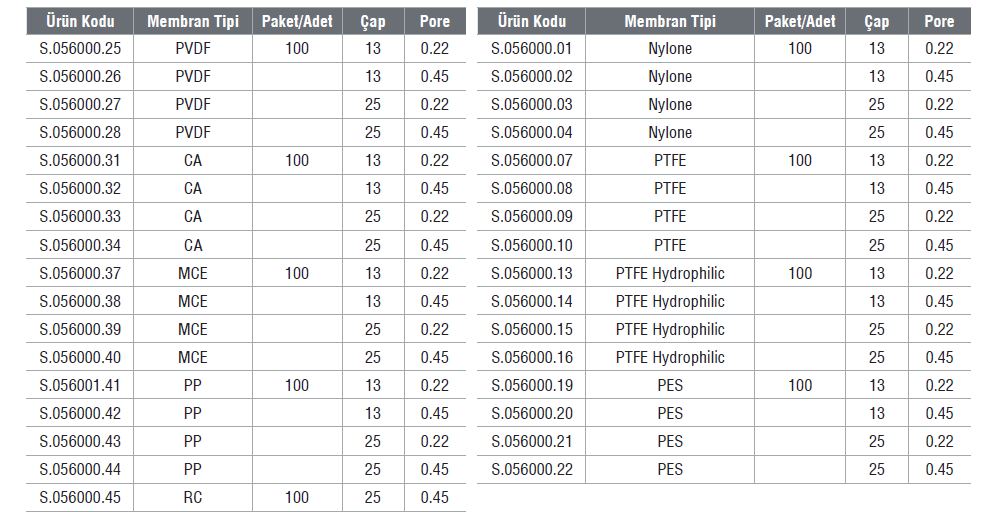Click product code S.056000.16
The height and width of the screenshot is (512, 985).
click(531, 357)
